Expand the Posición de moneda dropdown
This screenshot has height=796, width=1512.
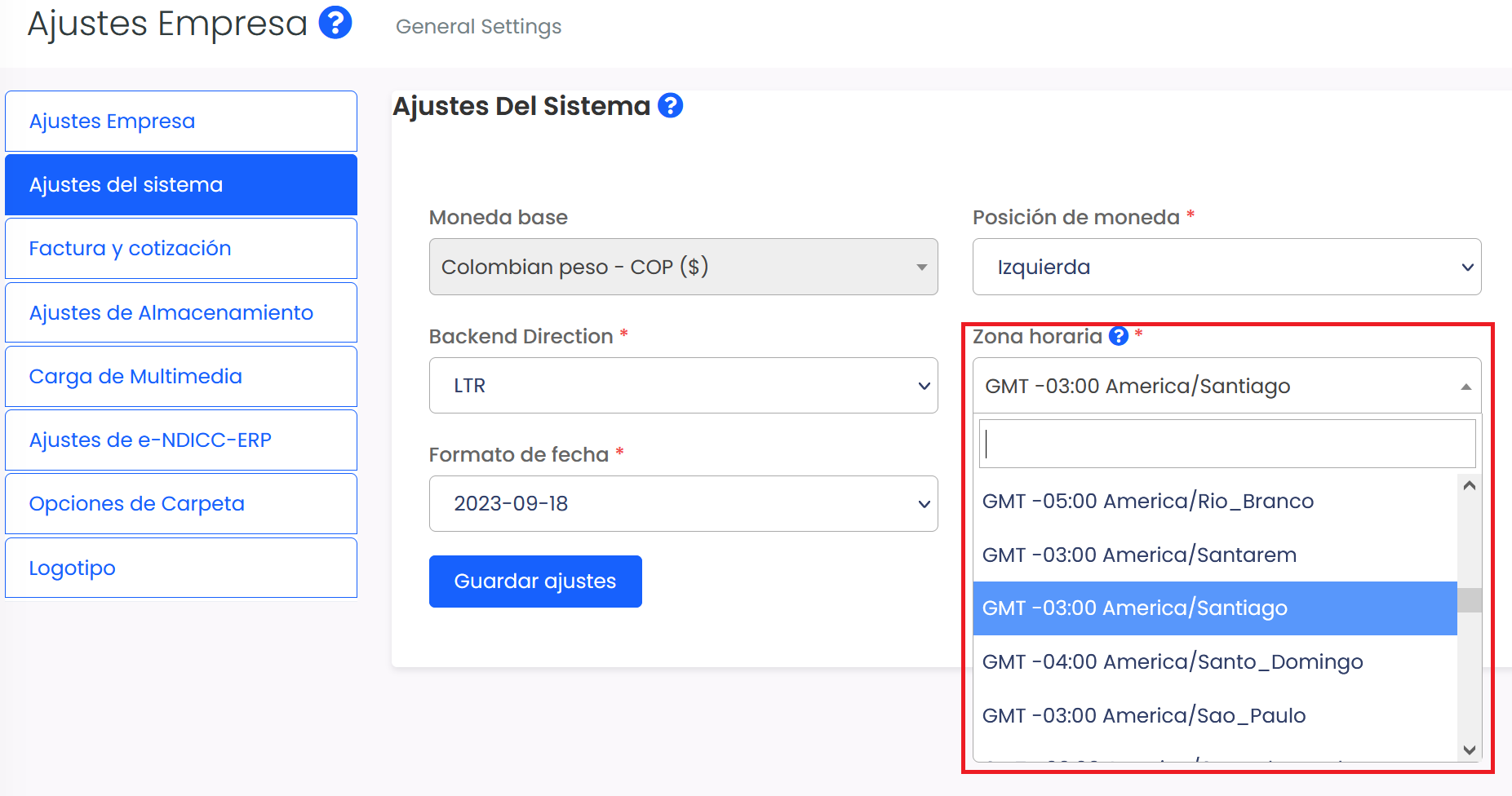pos(1226,267)
